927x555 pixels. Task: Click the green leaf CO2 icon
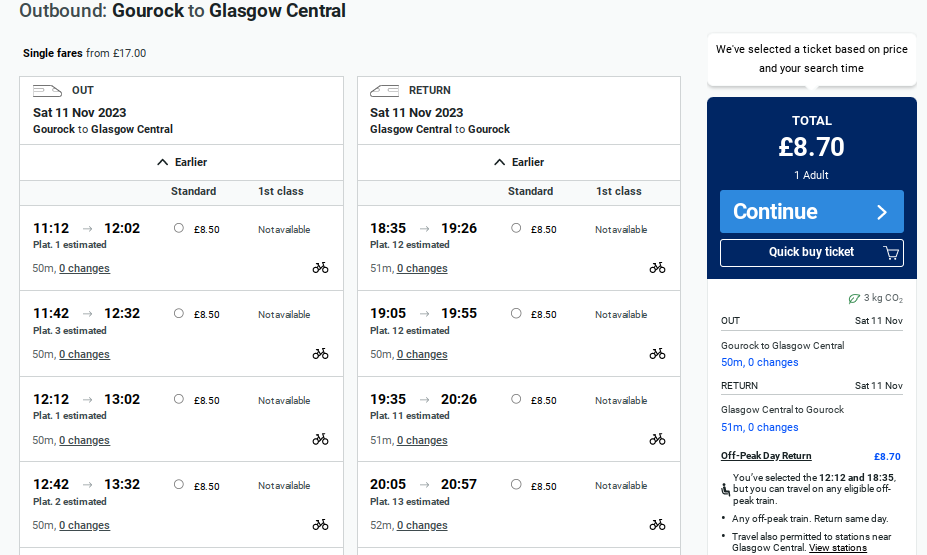pos(854,298)
